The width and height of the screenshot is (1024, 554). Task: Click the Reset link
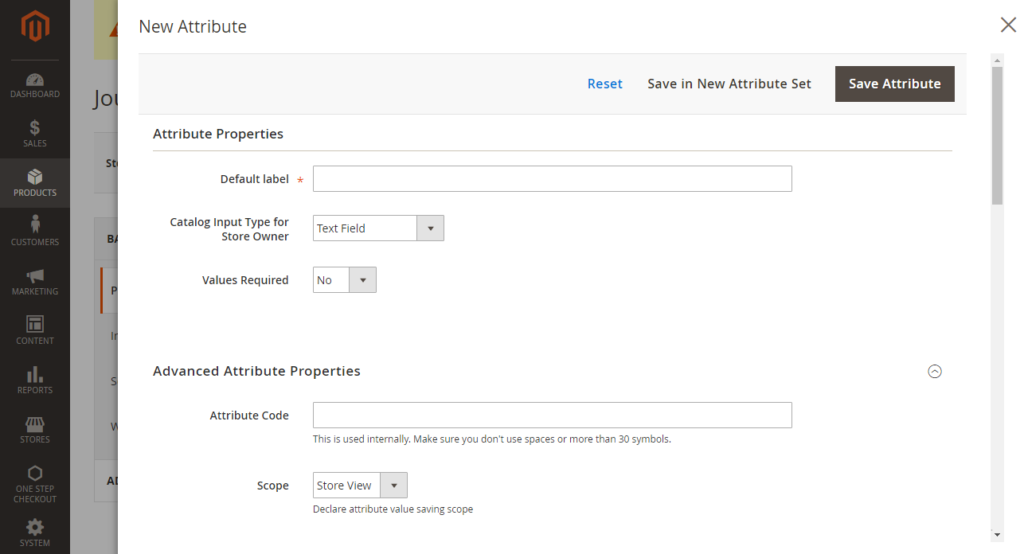click(605, 84)
